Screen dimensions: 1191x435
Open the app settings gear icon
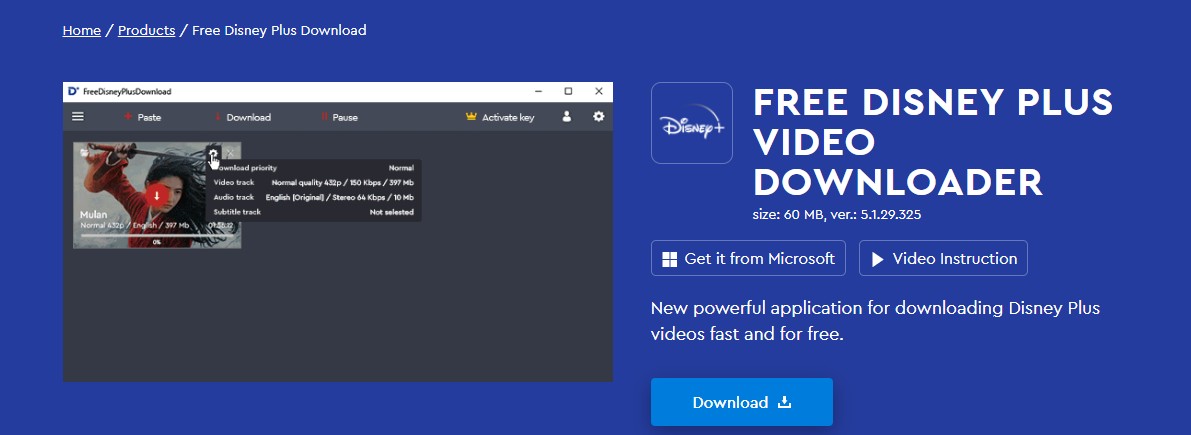point(599,116)
